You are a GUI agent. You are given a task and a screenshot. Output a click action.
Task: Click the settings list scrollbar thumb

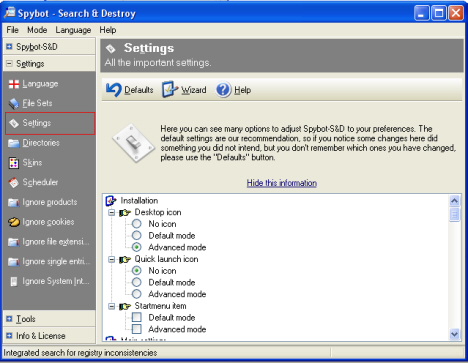pos(454,214)
